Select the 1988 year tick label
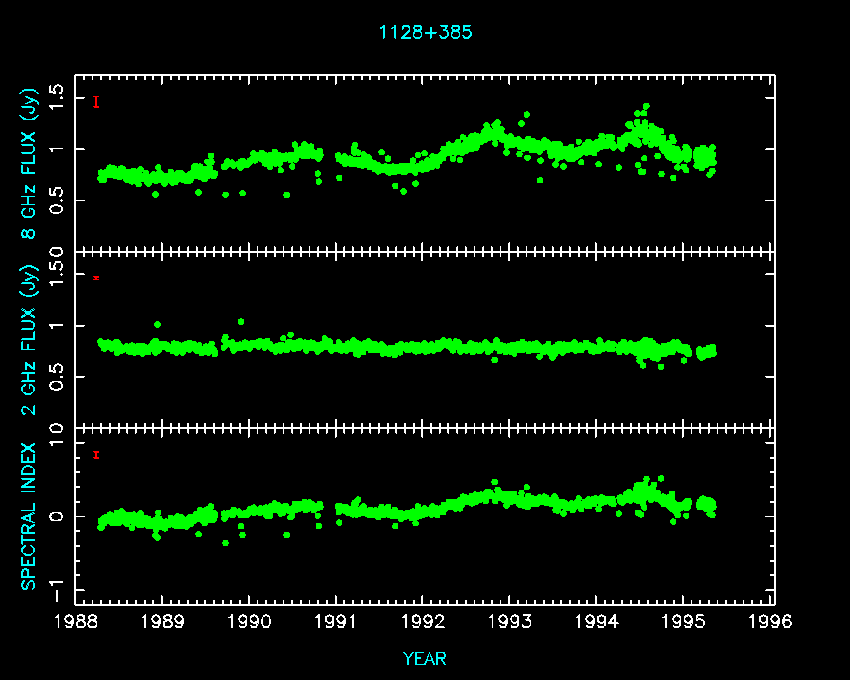 coord(76,622)
